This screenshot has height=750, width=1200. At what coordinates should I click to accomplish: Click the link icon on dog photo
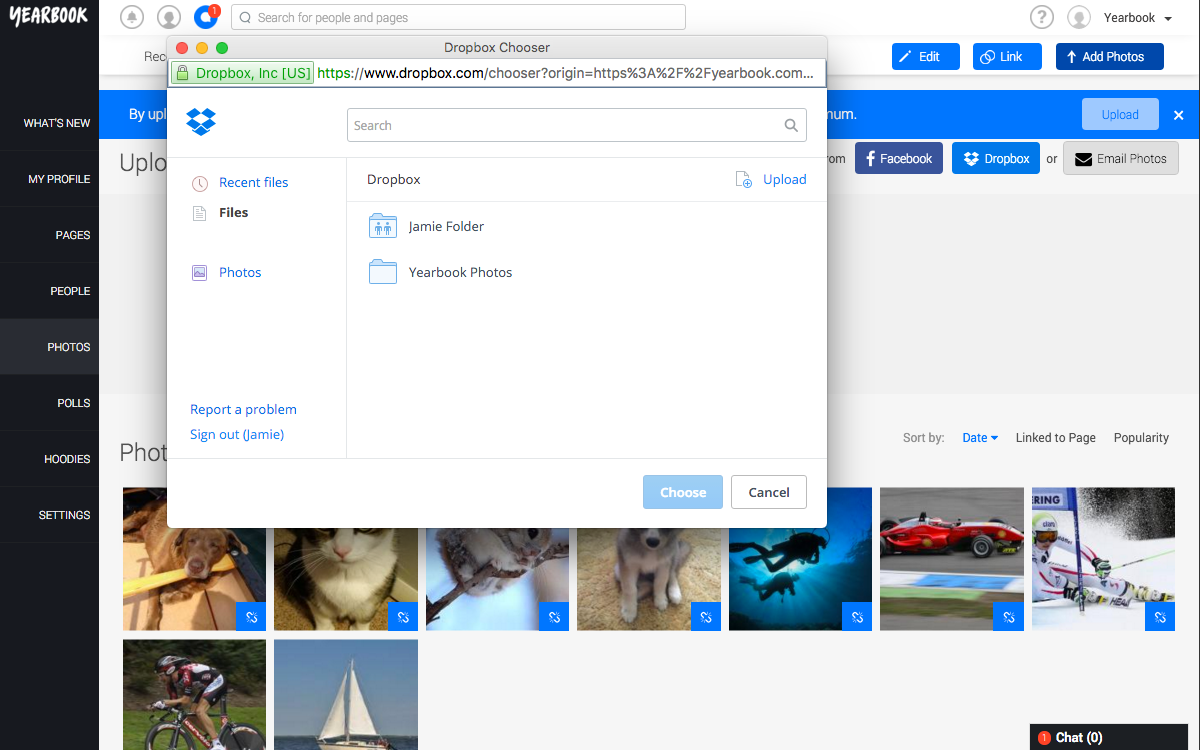tap(251, 616)
